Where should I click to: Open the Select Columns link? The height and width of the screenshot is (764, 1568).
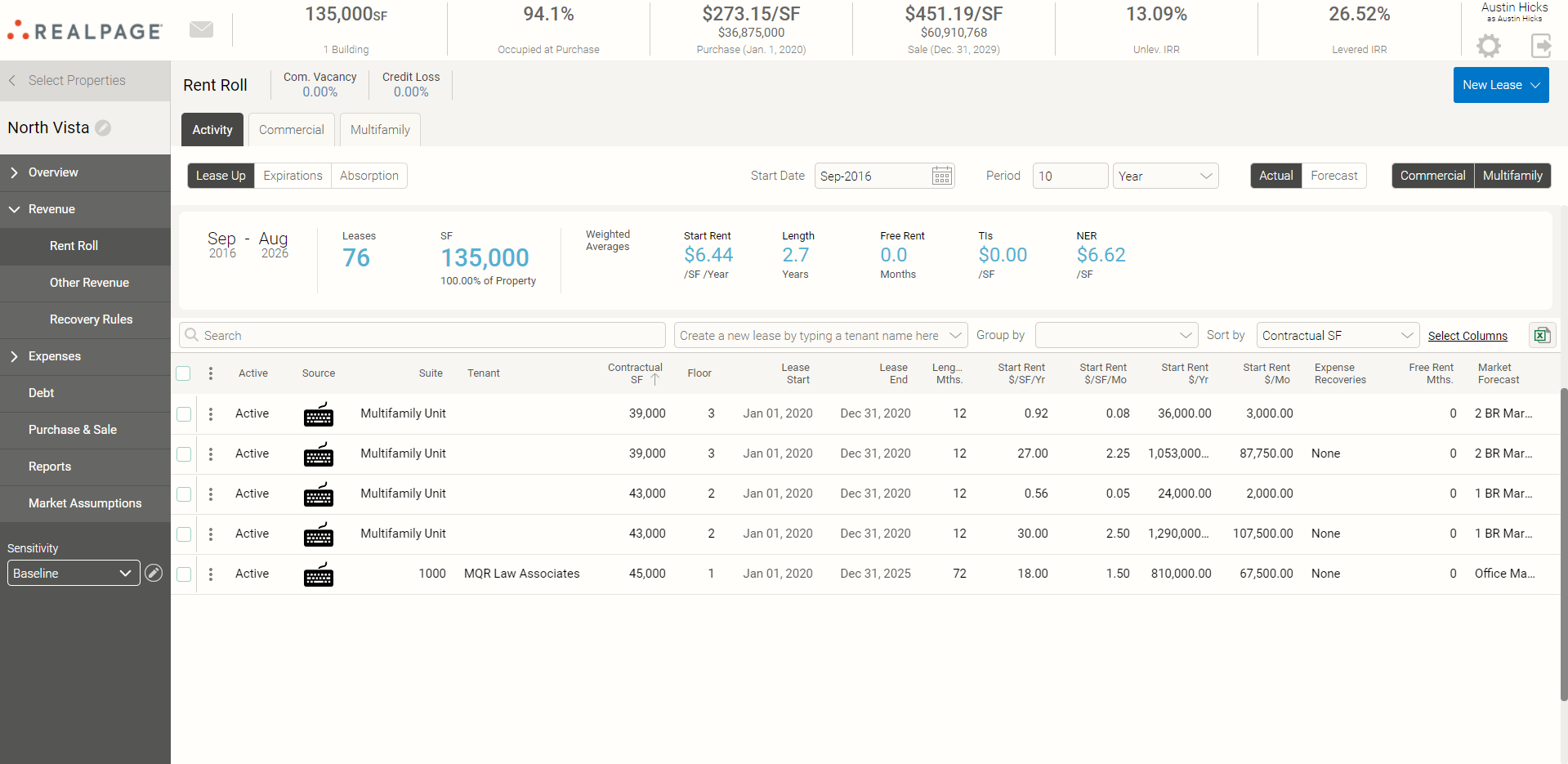point(1467,336)
